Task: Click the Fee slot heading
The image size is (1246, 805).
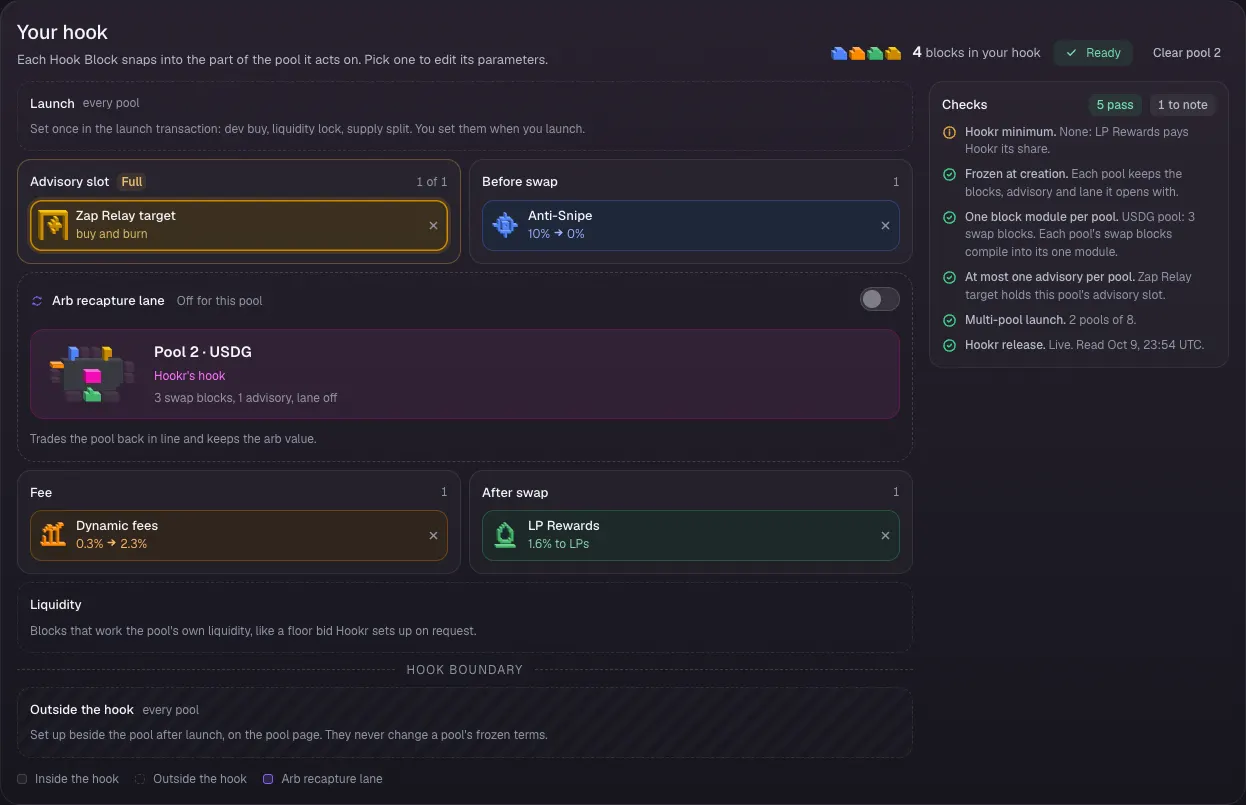Action: [x=41, y=492]
